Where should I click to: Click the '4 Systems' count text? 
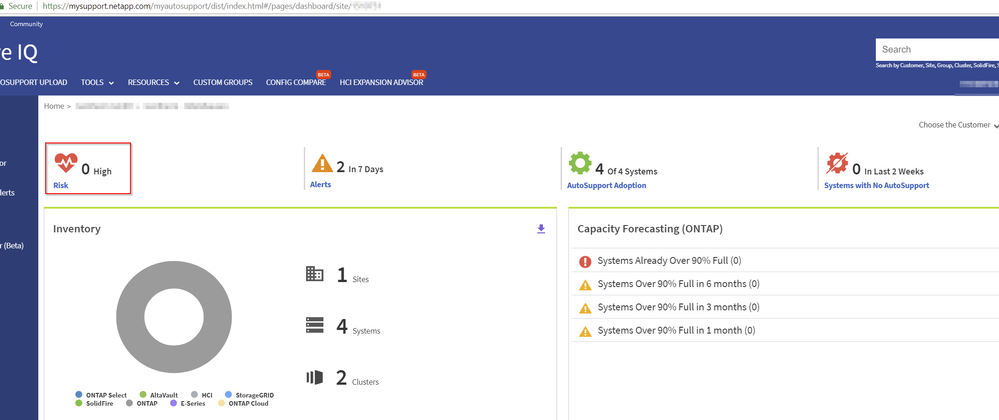(x=358, y=328)
